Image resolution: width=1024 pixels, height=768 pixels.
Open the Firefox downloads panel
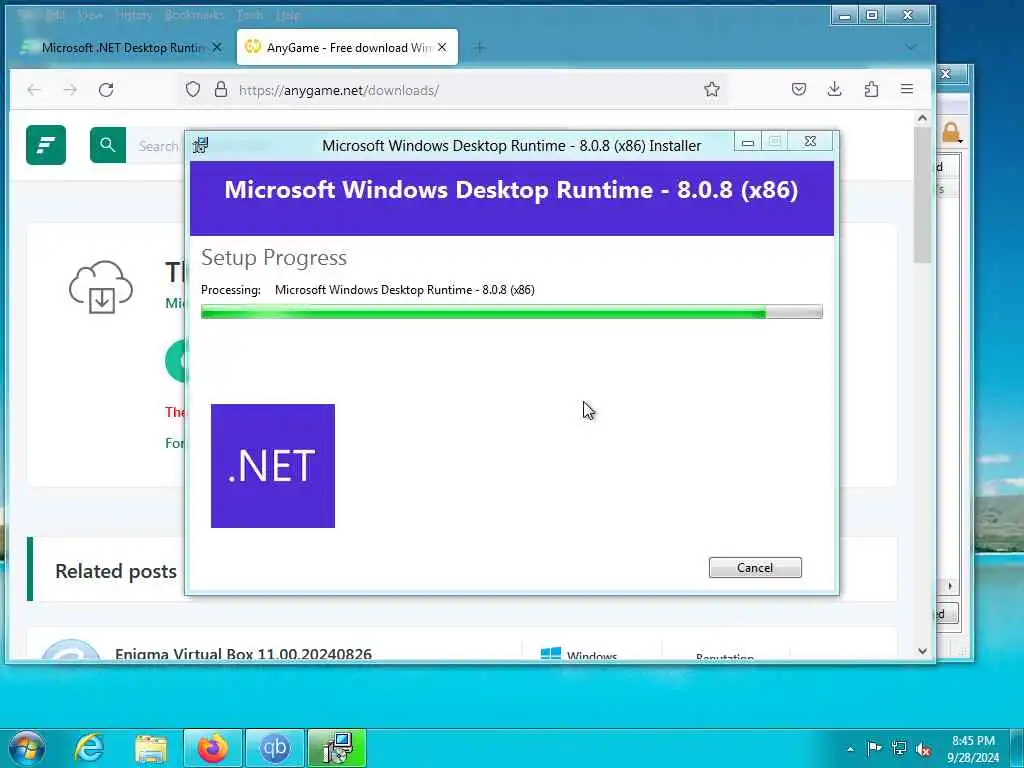[x=835, y=89]
